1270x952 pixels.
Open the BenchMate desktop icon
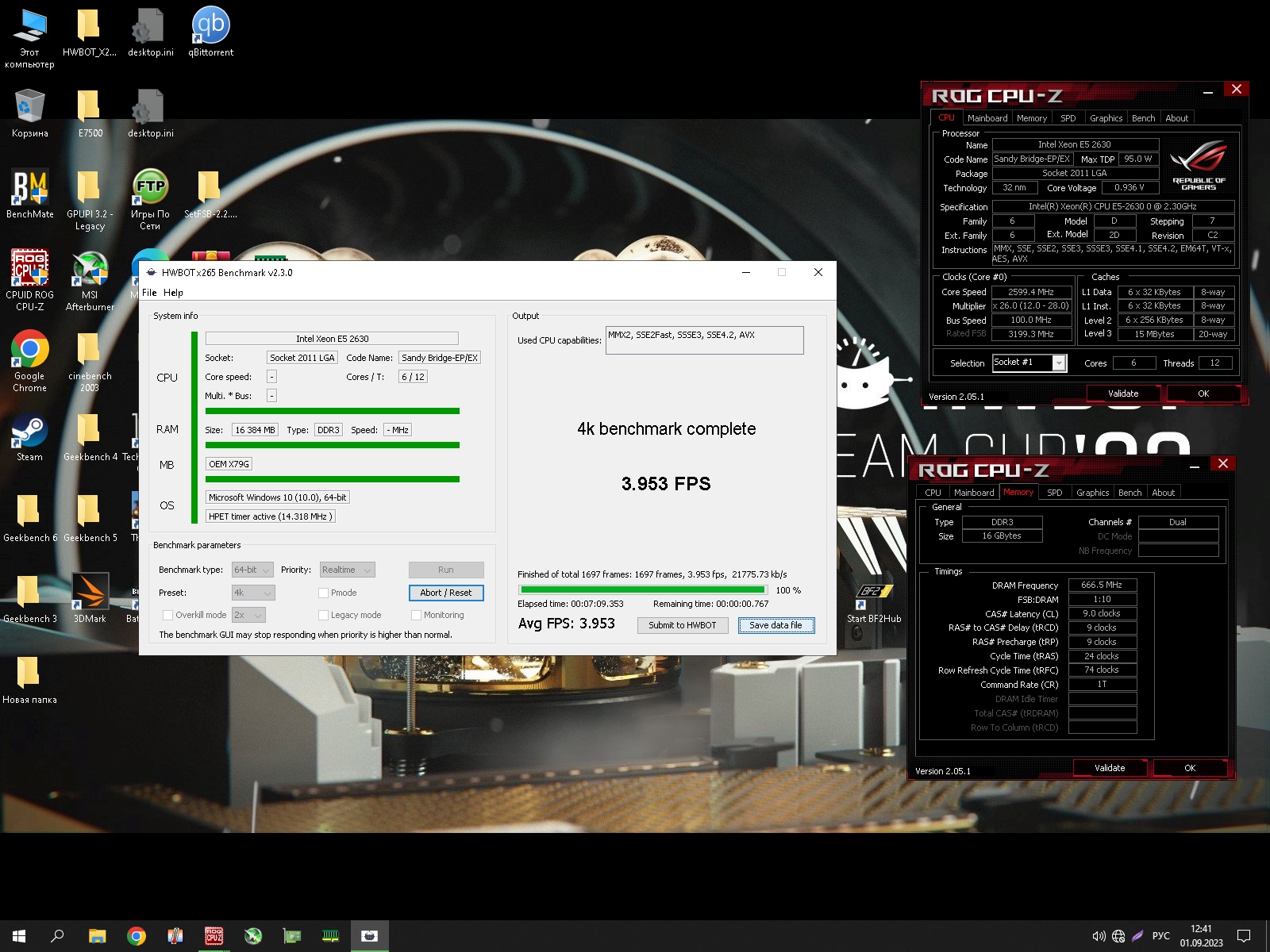pyautogui.click(x=30, y=194)
